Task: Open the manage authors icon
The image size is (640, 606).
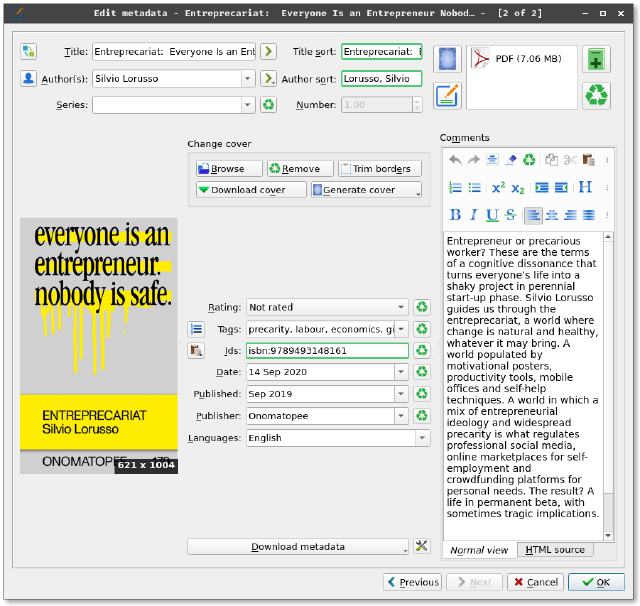Action: click(28, 78)
